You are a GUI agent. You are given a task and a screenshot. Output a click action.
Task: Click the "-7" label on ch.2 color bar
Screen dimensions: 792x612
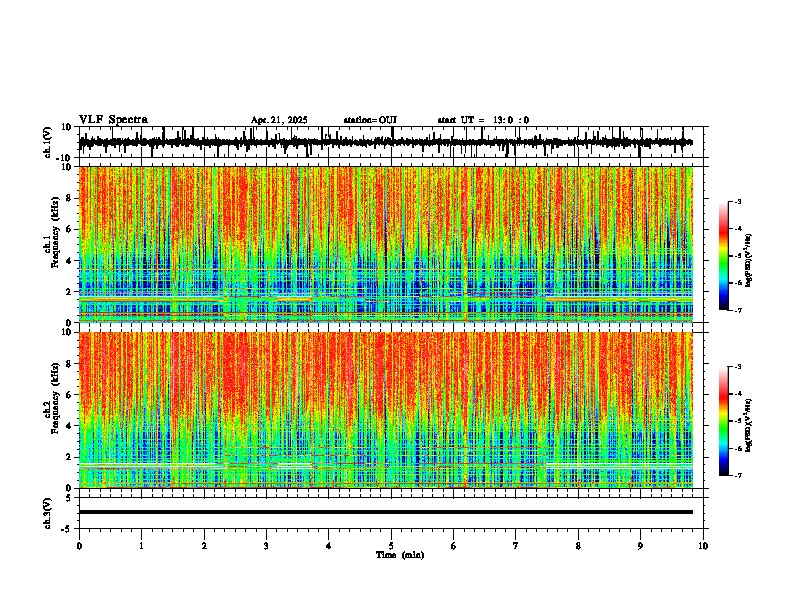[x=738, y=475]
